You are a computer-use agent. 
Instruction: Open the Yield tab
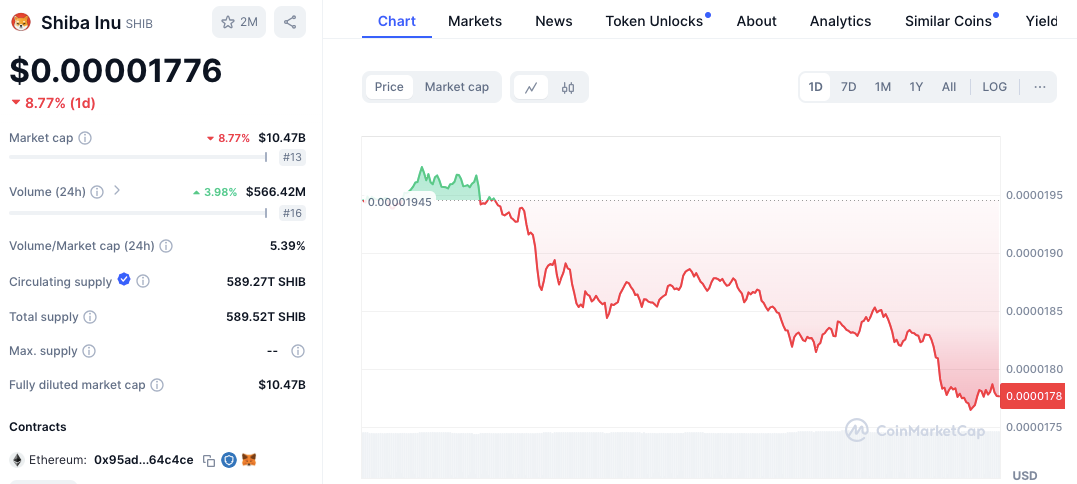tap(1041, 21)
